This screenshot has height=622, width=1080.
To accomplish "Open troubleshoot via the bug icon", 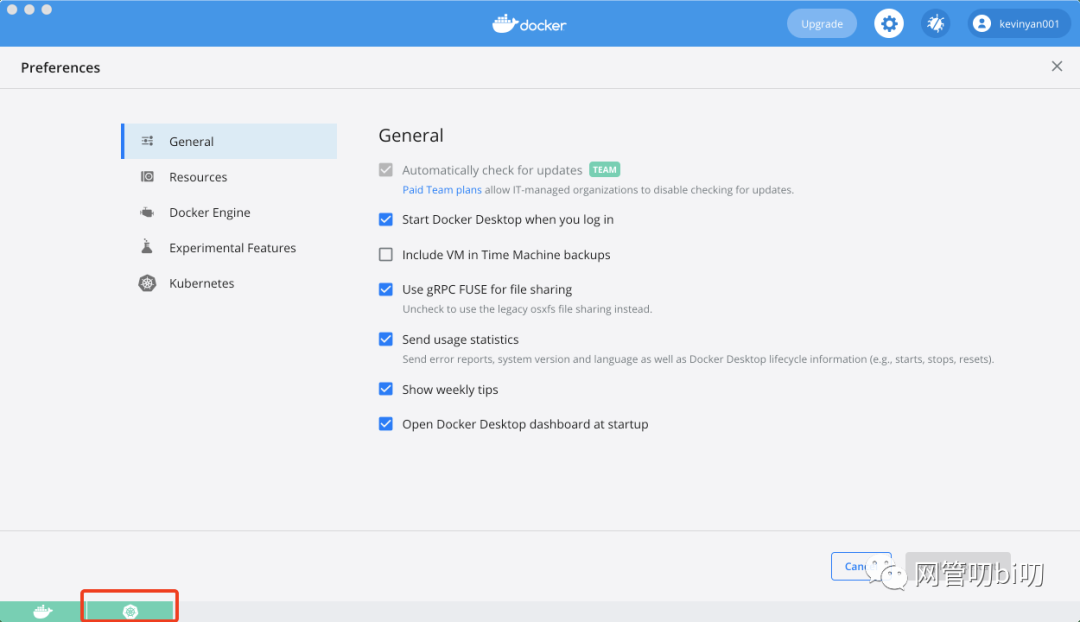I will click(x=935, y=23).
